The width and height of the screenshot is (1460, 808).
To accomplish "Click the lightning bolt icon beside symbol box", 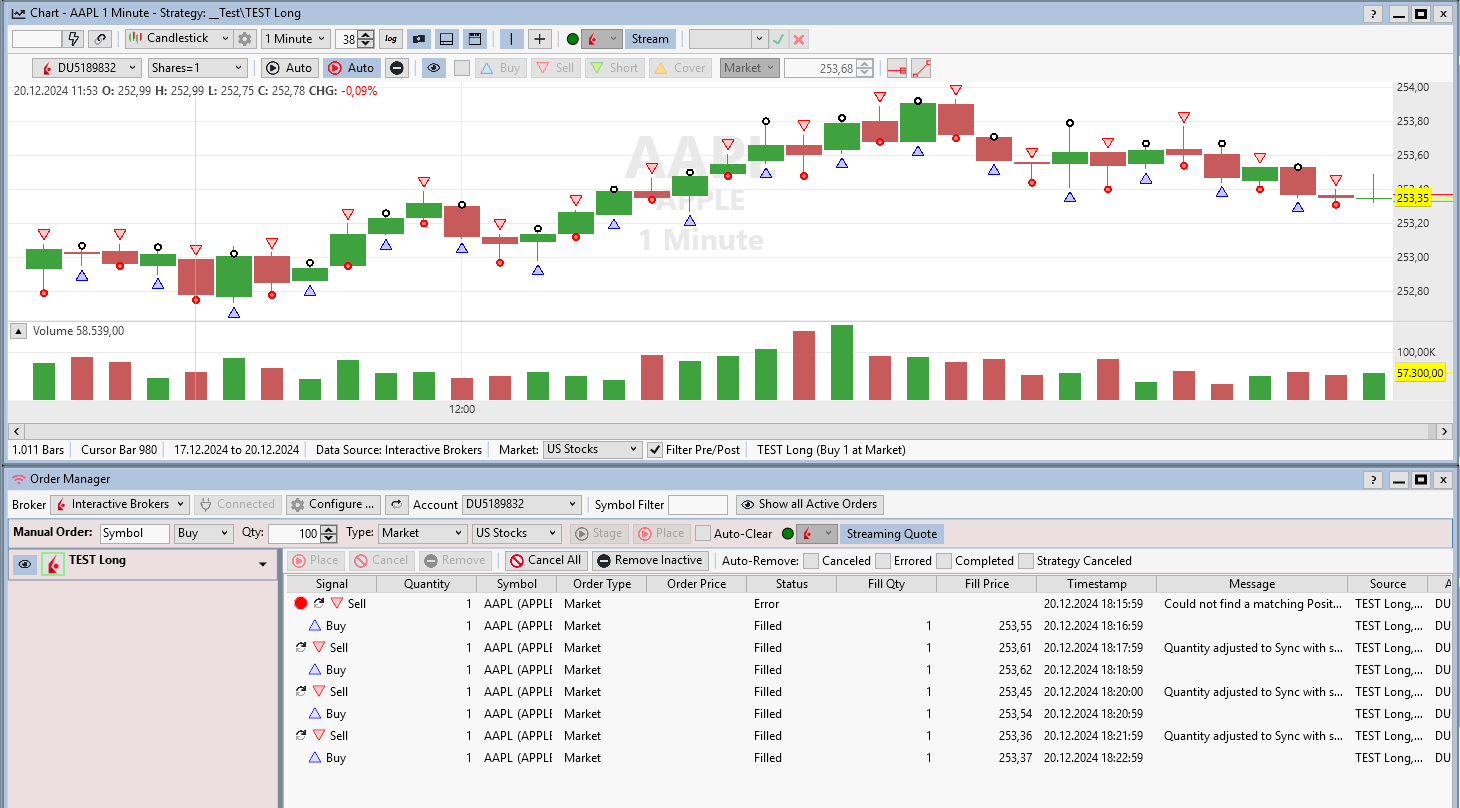I will 73,39.
